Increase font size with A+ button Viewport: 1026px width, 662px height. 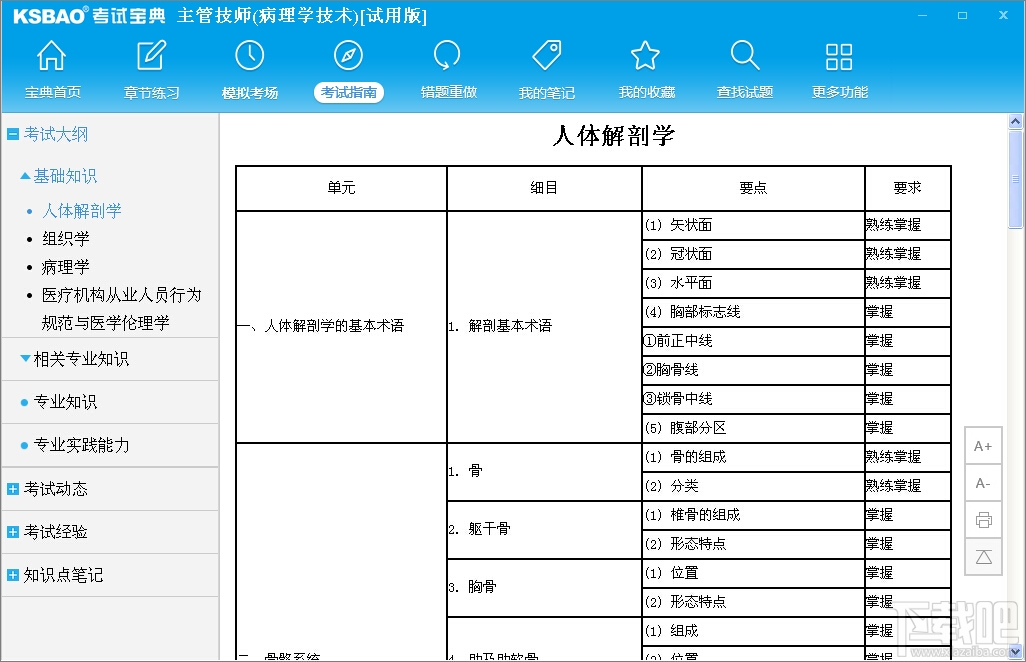(983, 446)
